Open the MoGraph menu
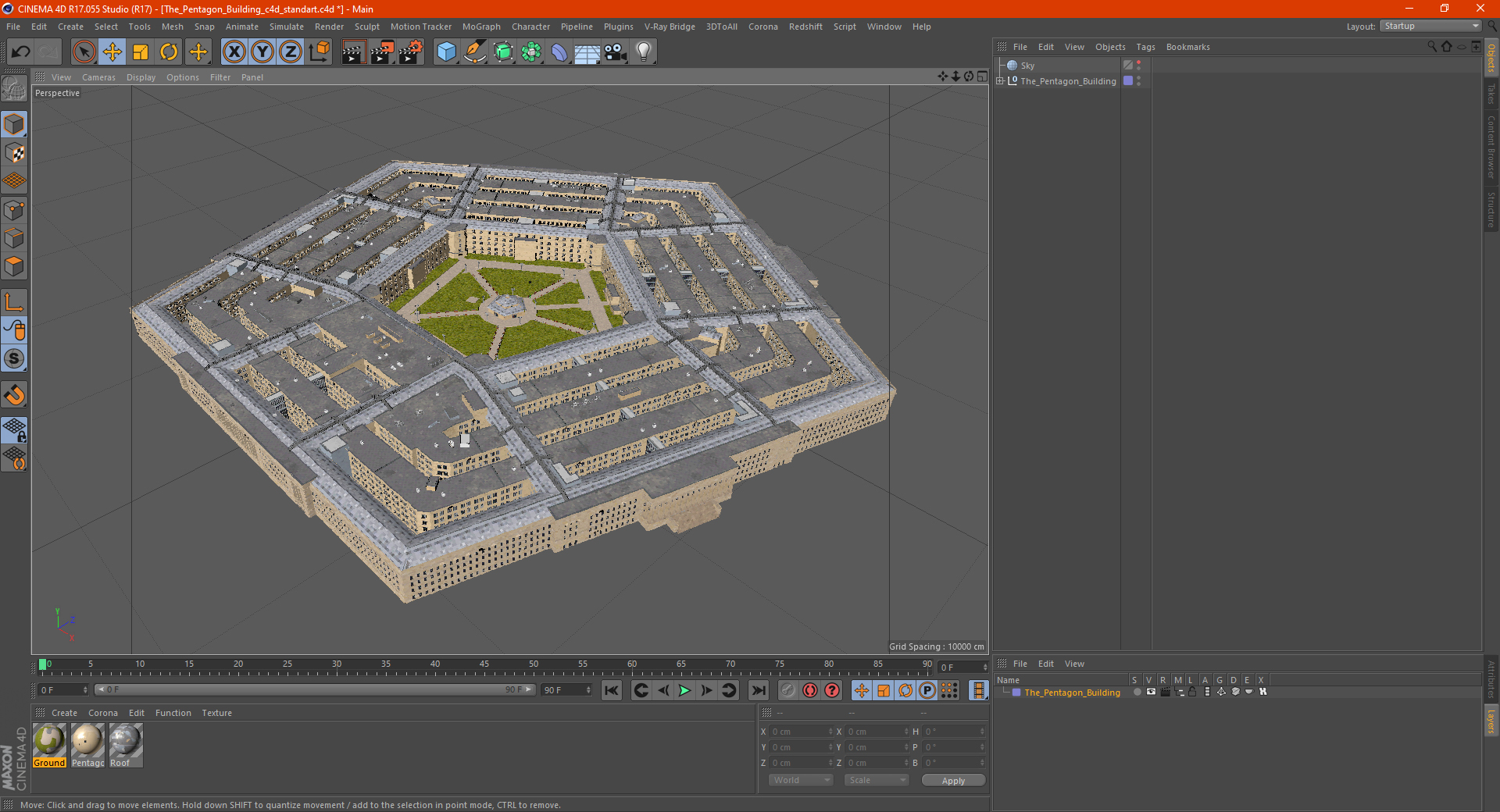Image resolution: width=1500 pixels, height=812 pixels. click(481, 27)
